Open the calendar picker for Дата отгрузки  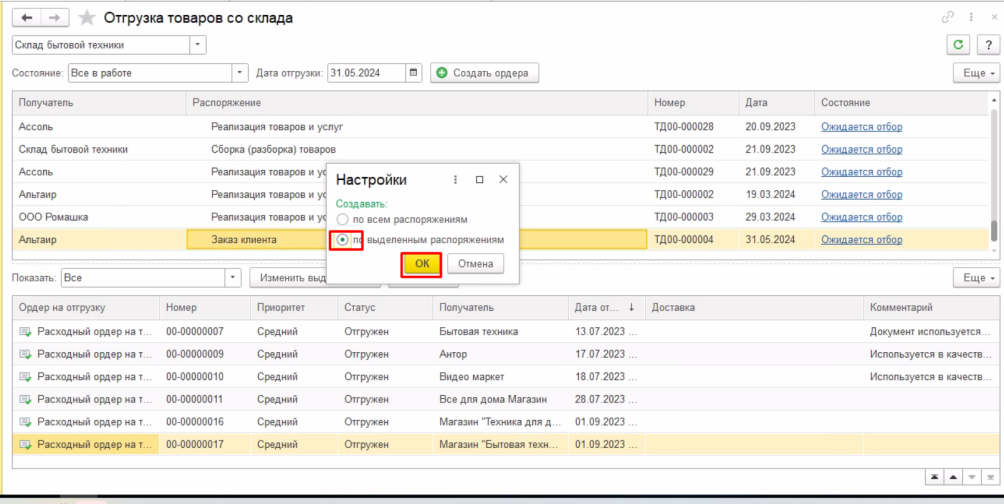pyautogui.click(x=414, y=73)
